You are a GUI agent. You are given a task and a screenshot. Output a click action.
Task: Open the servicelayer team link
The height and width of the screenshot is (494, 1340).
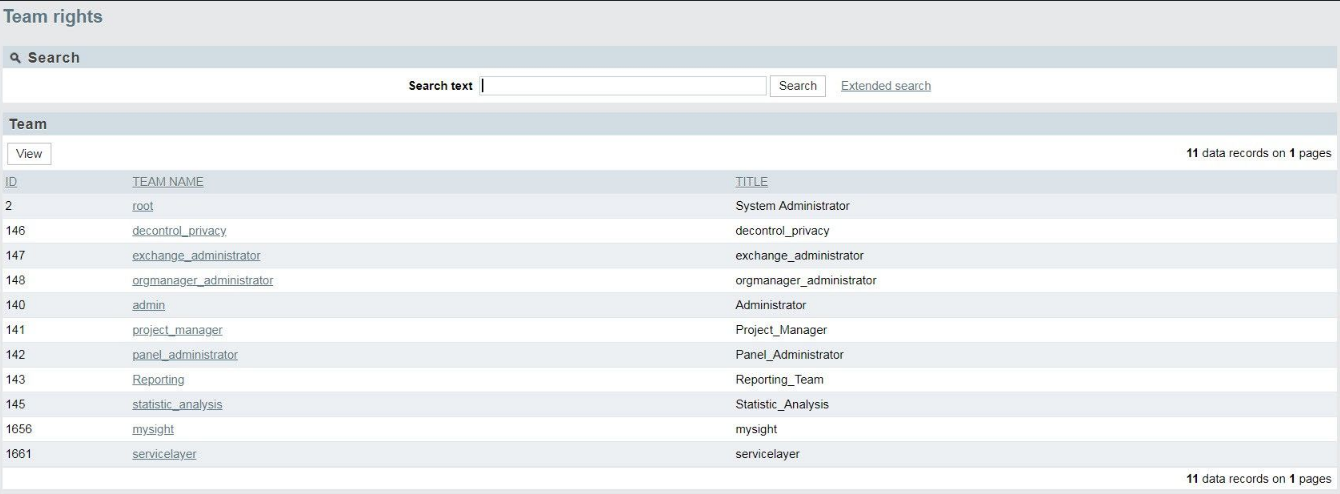164,455
